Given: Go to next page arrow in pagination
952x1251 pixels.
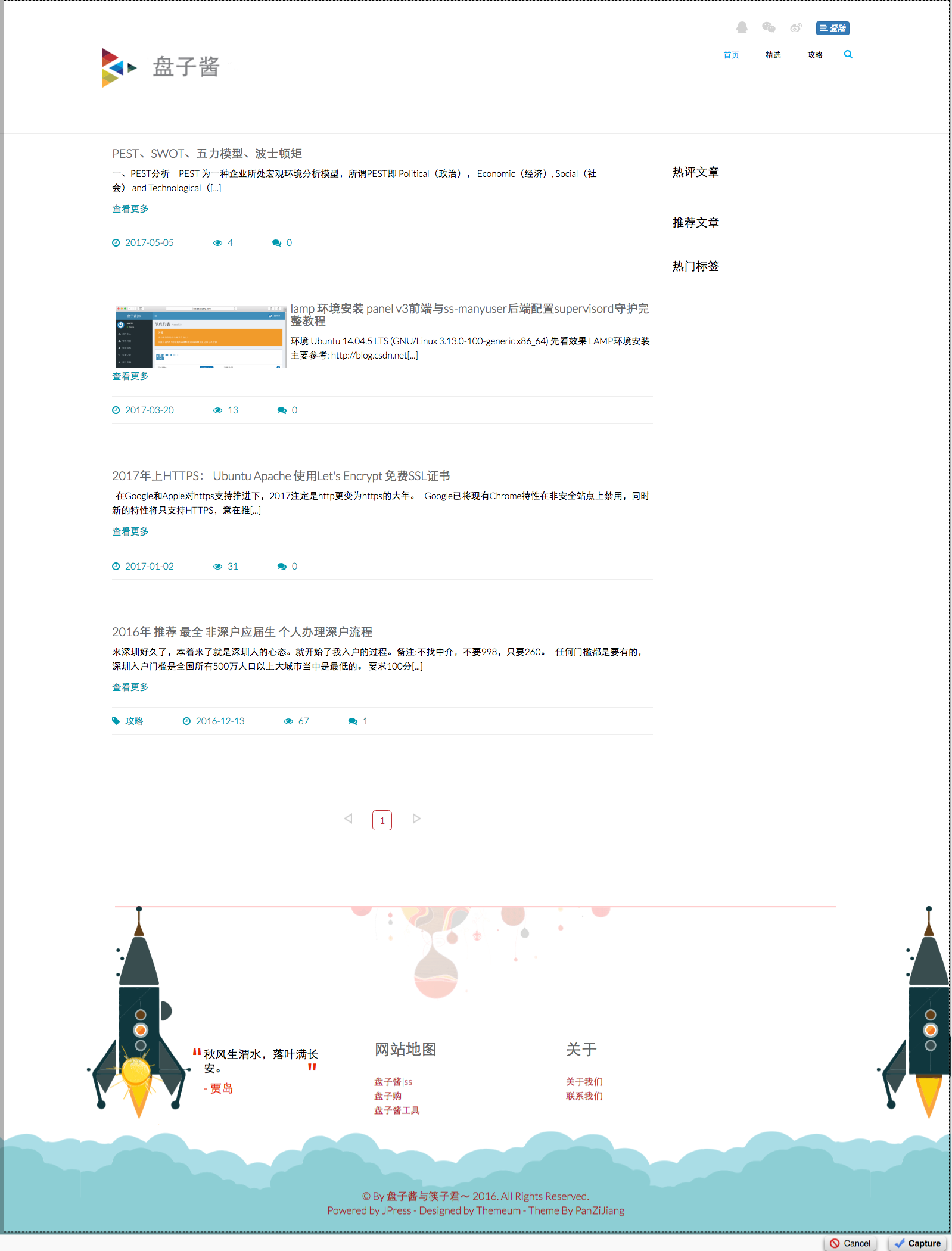Looking at the screenshot, I should (416, 819).
